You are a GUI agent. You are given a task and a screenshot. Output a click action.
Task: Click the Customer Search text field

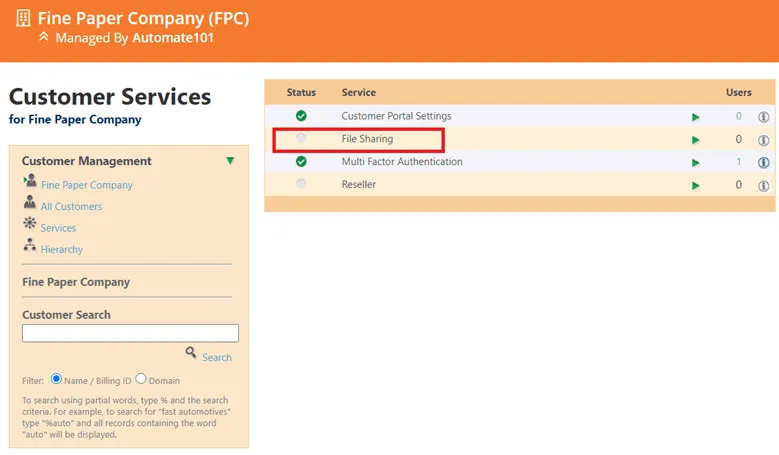coord(130,333)
